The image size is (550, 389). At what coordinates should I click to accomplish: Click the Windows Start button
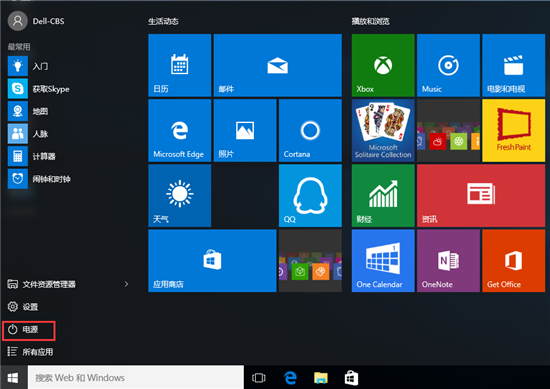tap(13, 377)
